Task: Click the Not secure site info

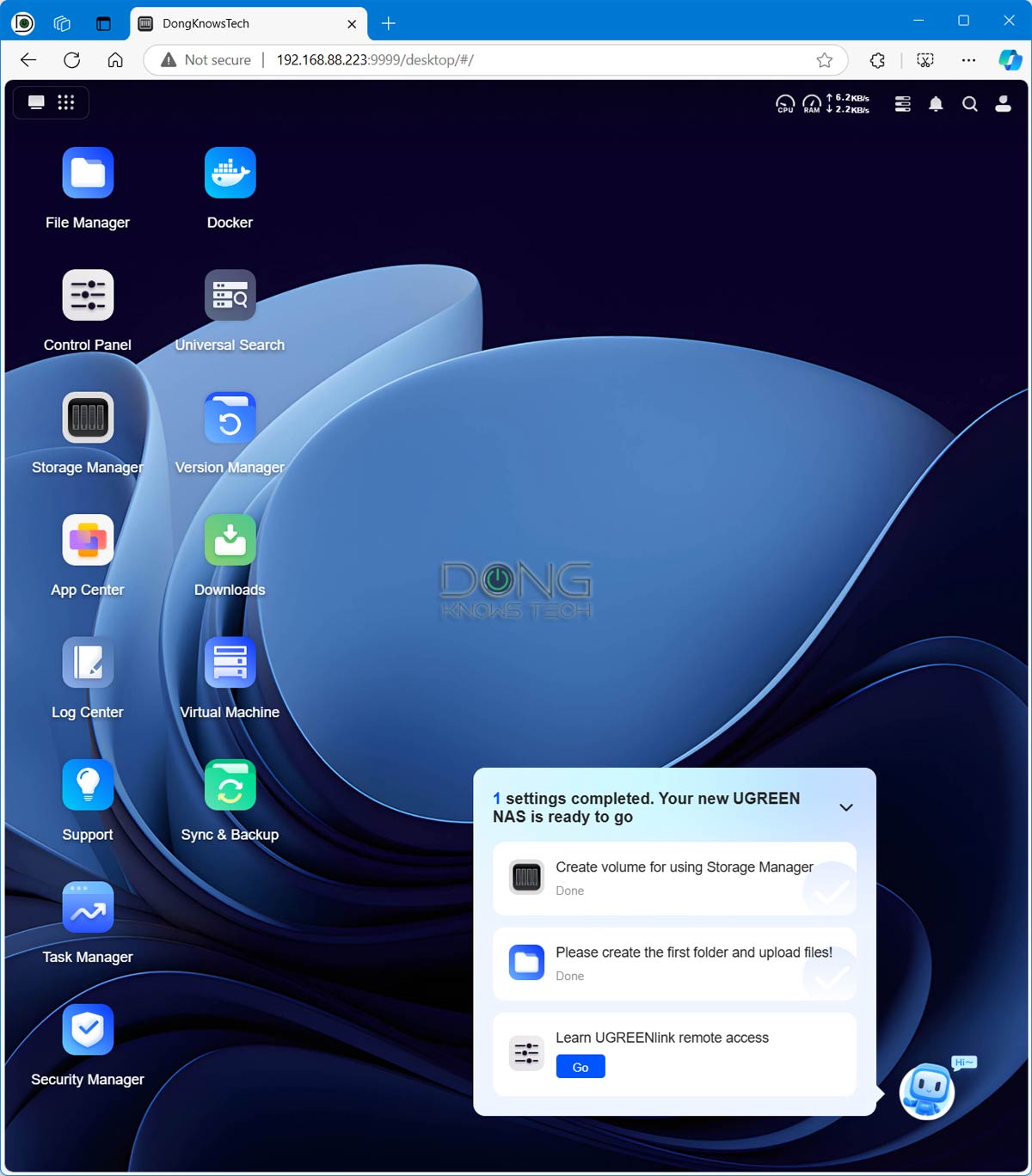Action: click(x=206, y=60)
